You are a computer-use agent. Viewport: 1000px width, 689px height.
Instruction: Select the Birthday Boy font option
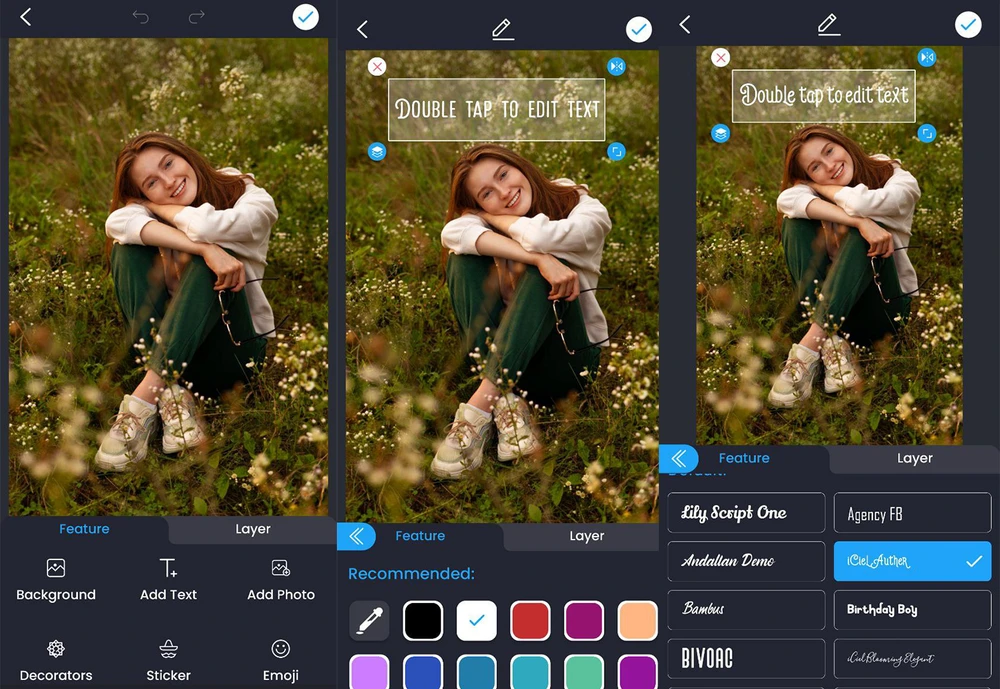click(x=912, y=610)
